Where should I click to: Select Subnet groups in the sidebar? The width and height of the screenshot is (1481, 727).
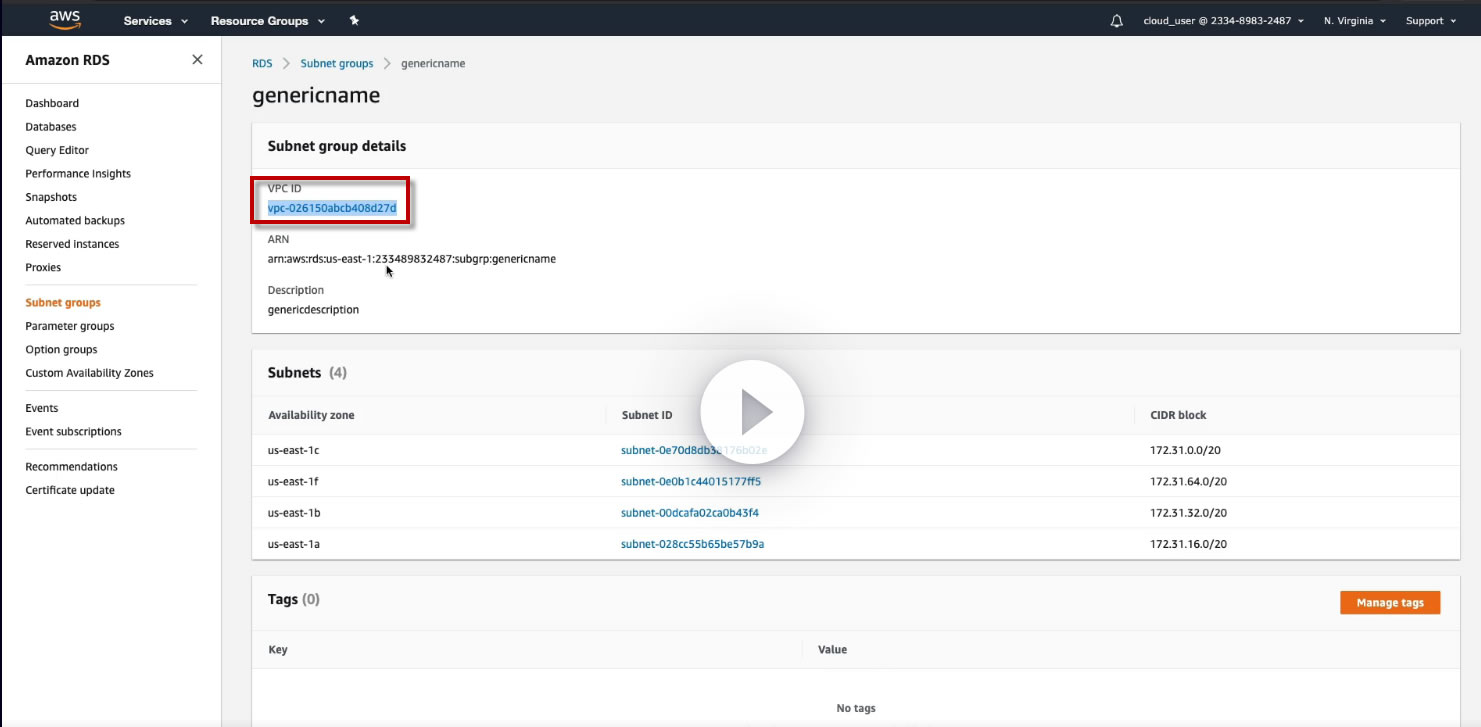pyautogui.click(x=63, y=302)
